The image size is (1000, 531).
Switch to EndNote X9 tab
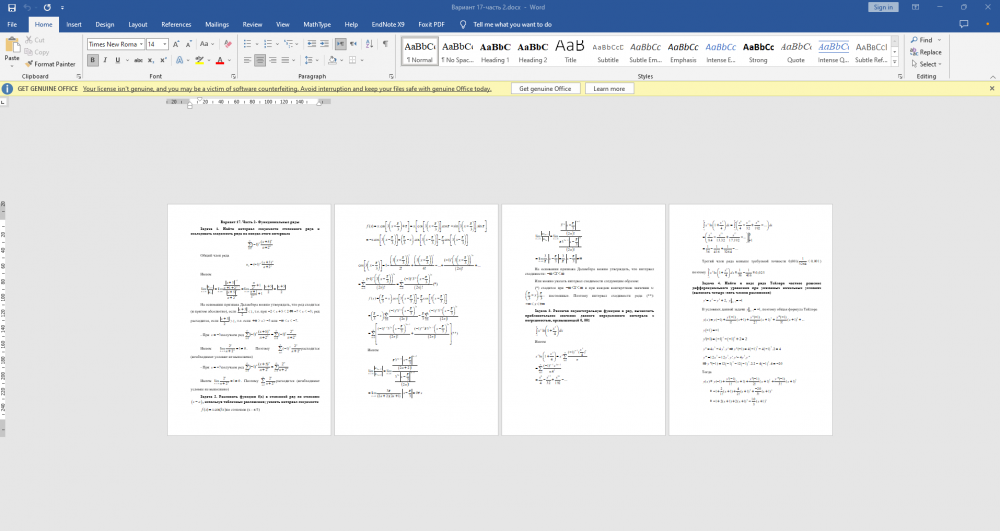pos(388,24)
